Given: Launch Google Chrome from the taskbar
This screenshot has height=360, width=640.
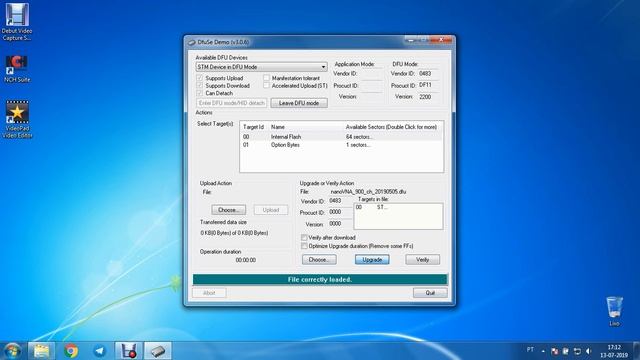Looking at the screenshot, I should click(x=71, y=351).
